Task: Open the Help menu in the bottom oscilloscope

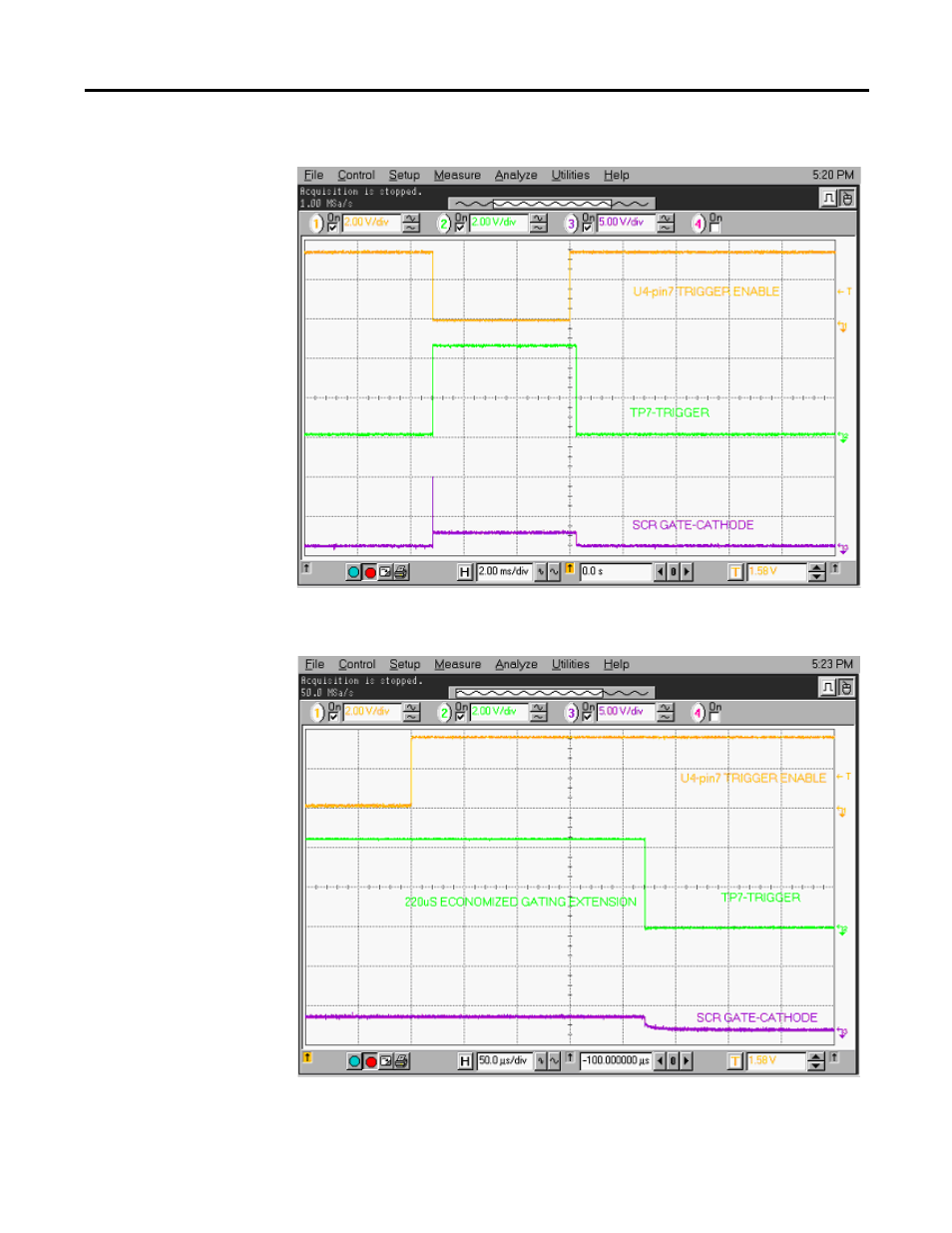Action: (617, 665)
